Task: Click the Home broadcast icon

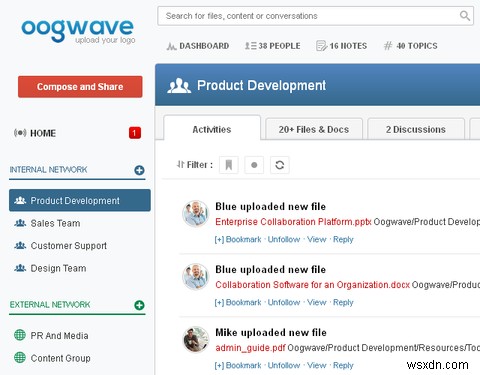Action: click(x=20, y=133)
